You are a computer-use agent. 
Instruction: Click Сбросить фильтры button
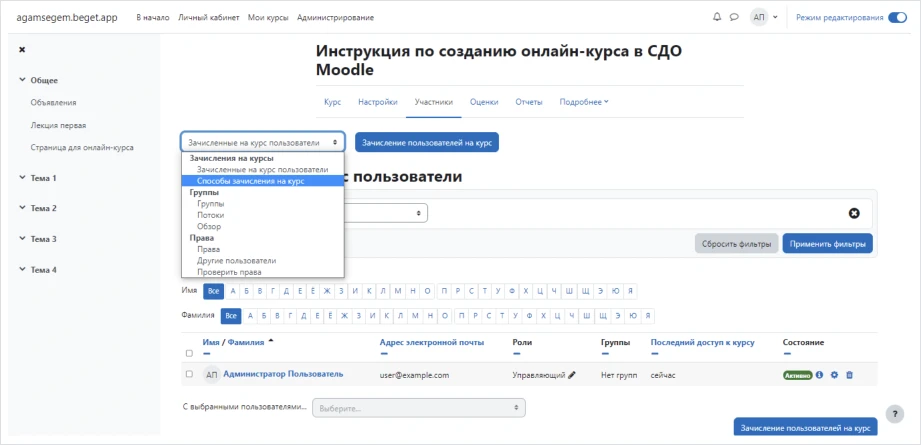pos(737,243)
